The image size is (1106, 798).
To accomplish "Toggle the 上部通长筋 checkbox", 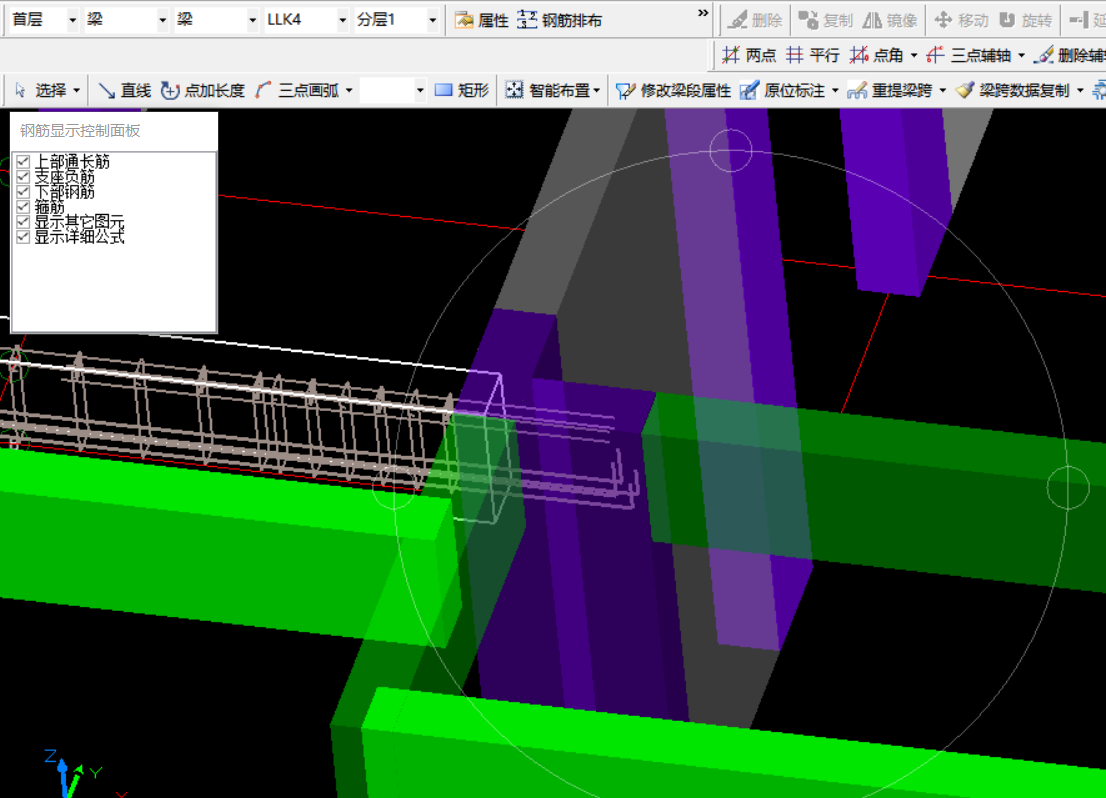I will click(23, 162).
